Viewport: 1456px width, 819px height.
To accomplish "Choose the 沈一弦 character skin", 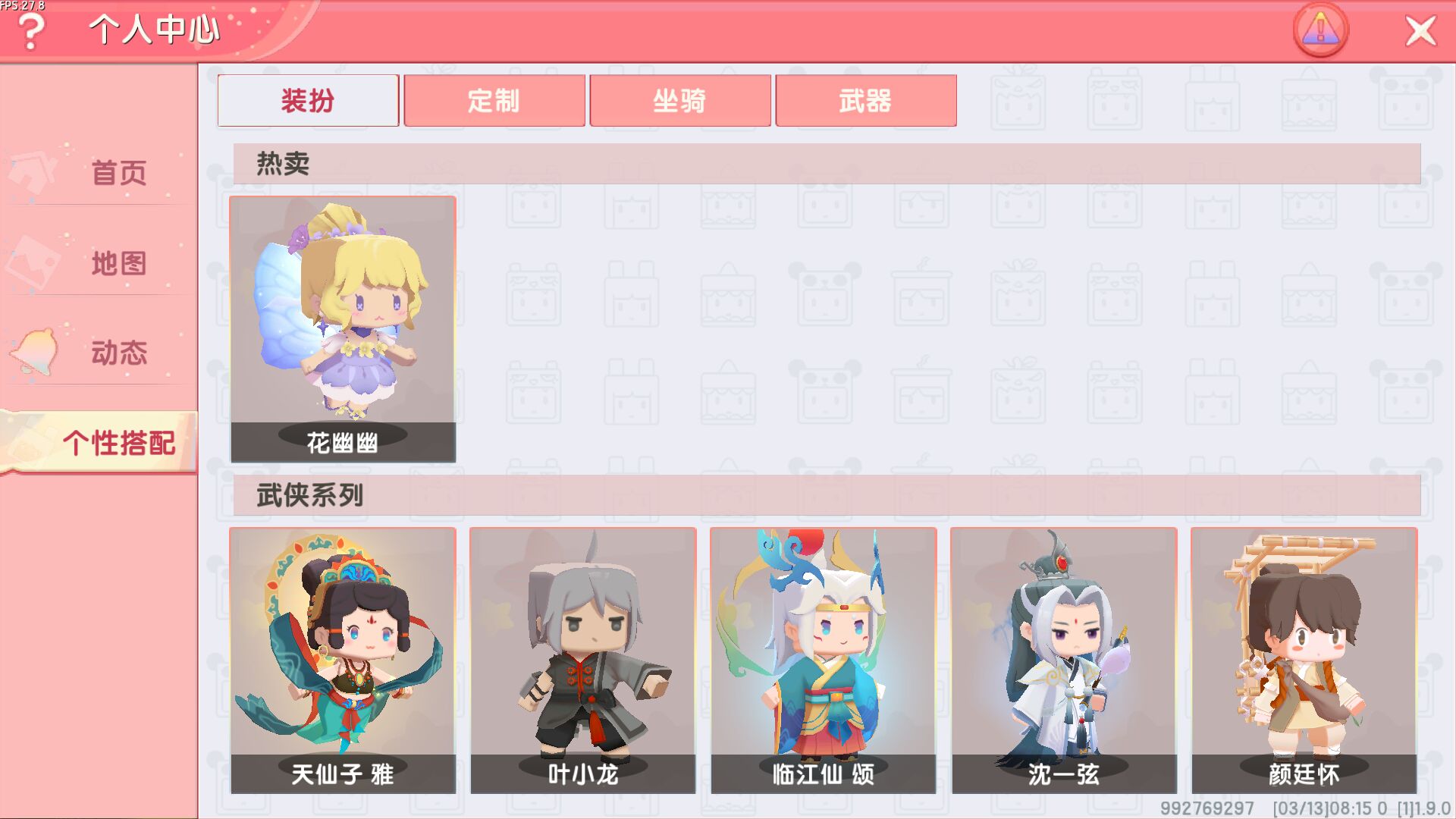I will tap(1064, 661).
